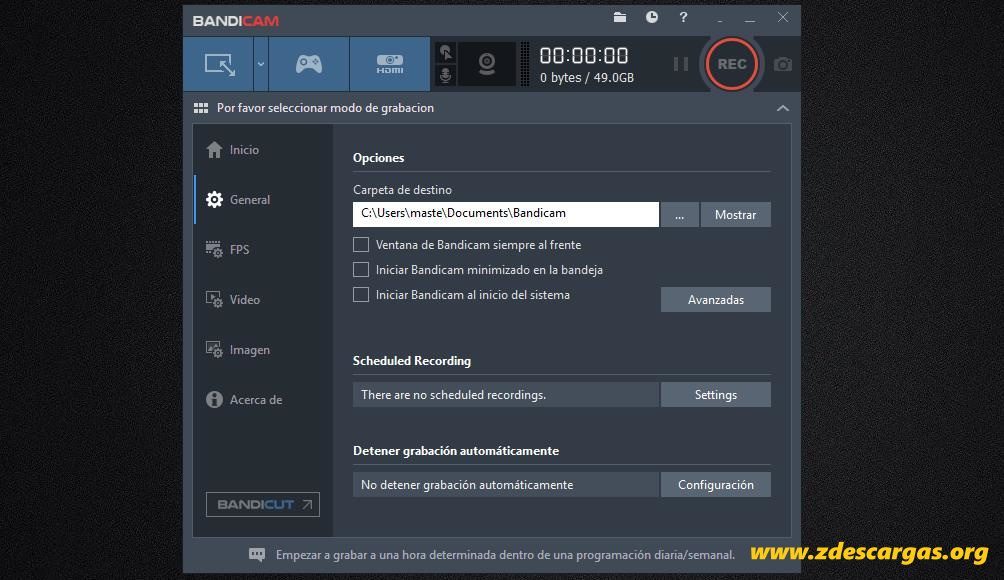This screenshot has width=1004, height=580.
Task: Click the Bandicut link button
Action: coord(263,504)
